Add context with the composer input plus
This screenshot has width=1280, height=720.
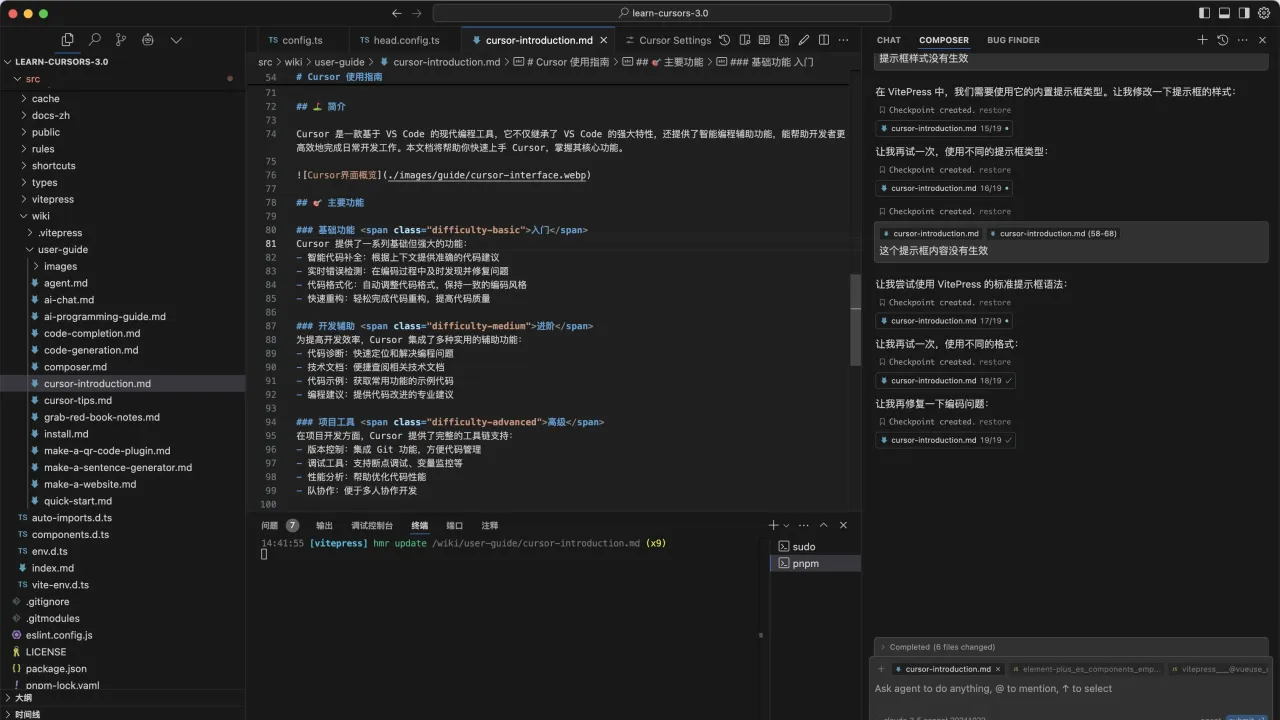tap(881, 669)
